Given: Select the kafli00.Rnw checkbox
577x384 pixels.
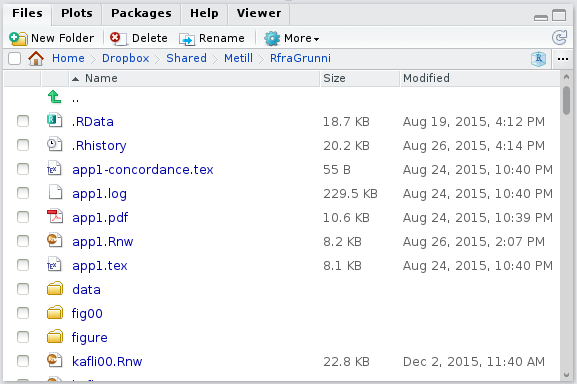Looking at the screenshot, I should coord(23,361).
